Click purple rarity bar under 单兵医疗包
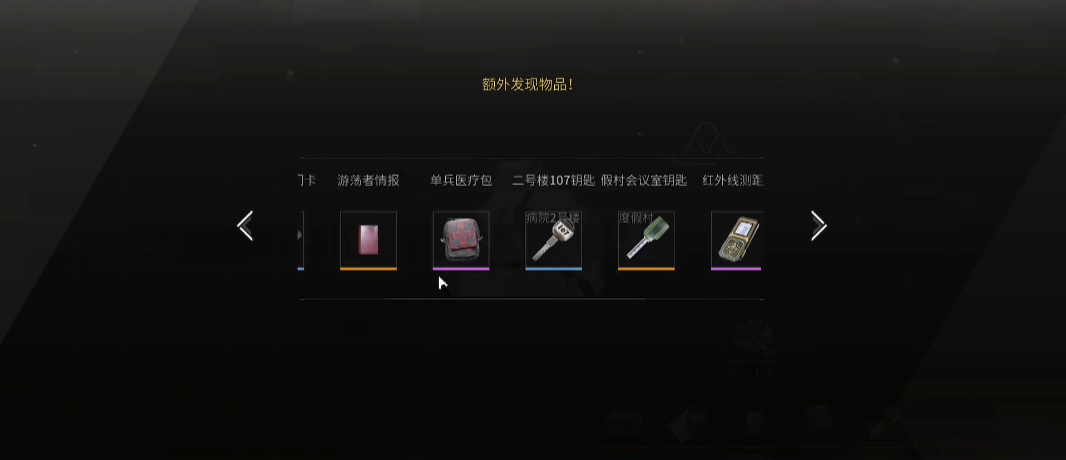 pyautogui.click(x=461, y=269)
